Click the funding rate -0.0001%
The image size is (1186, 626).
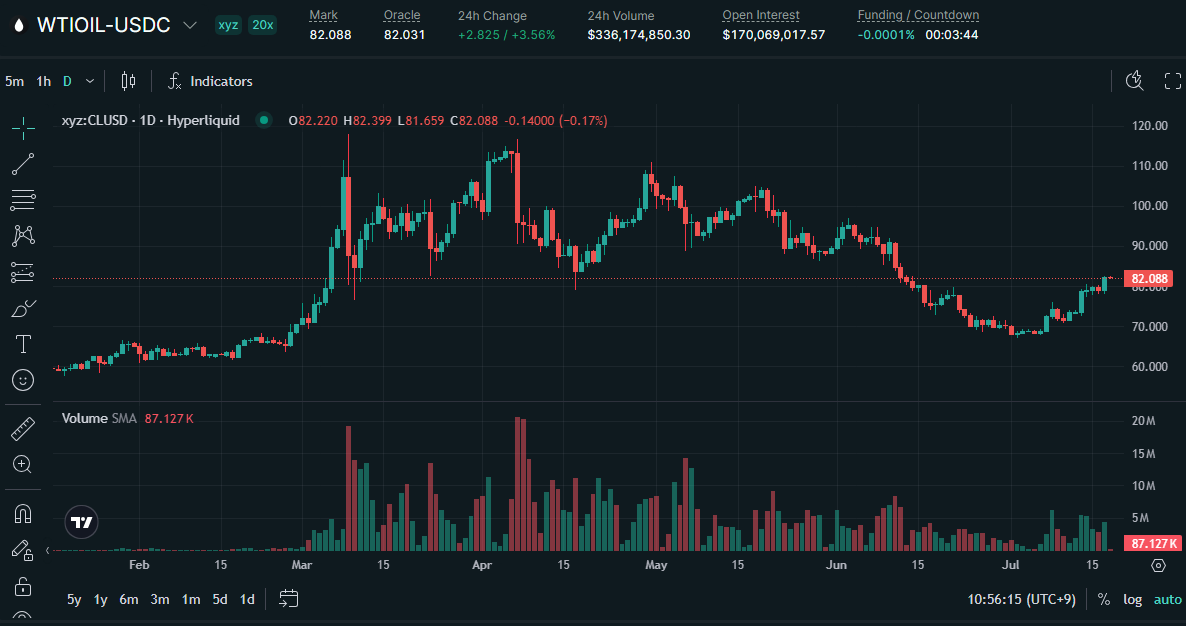pos(886,35)
